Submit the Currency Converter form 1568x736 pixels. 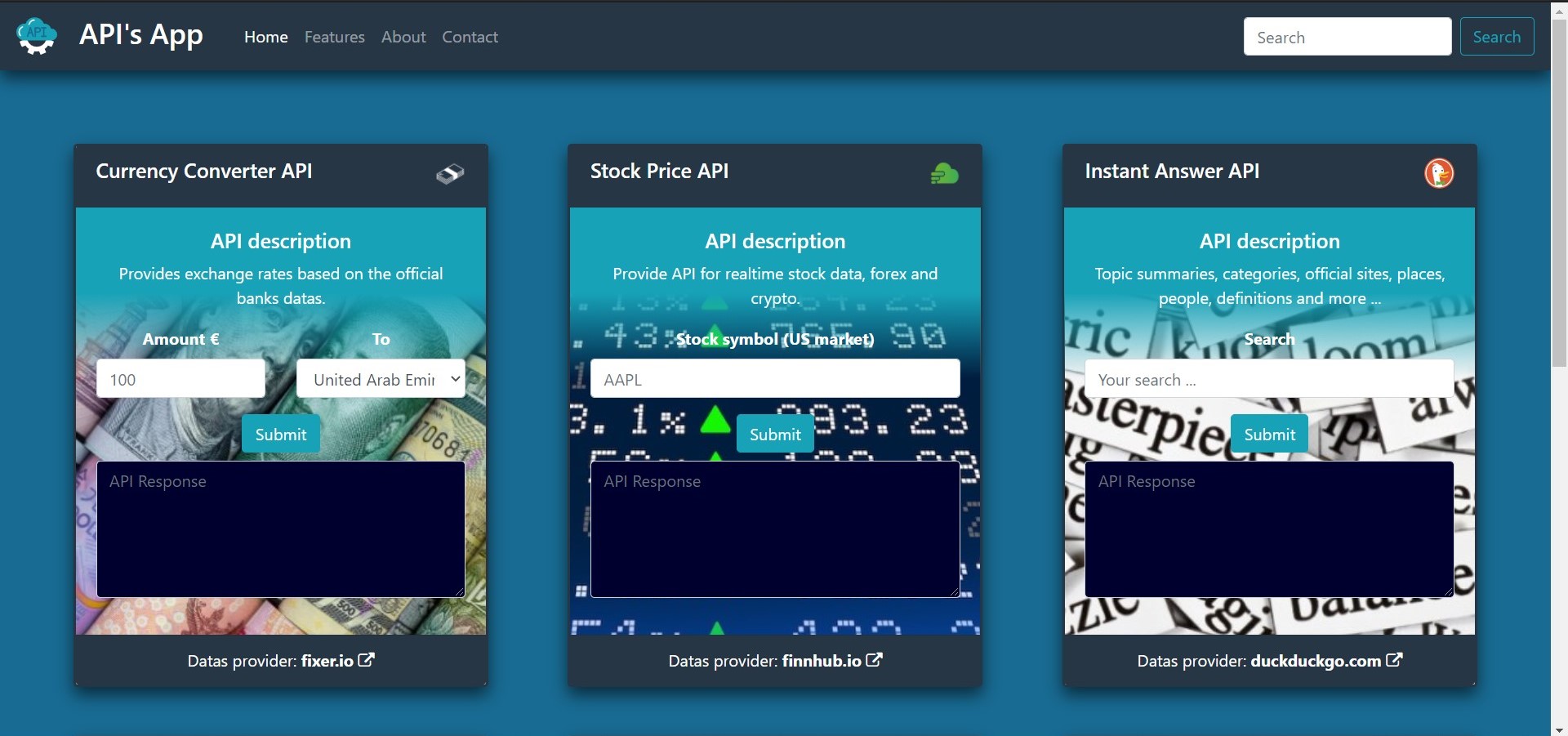click(280, 435)
